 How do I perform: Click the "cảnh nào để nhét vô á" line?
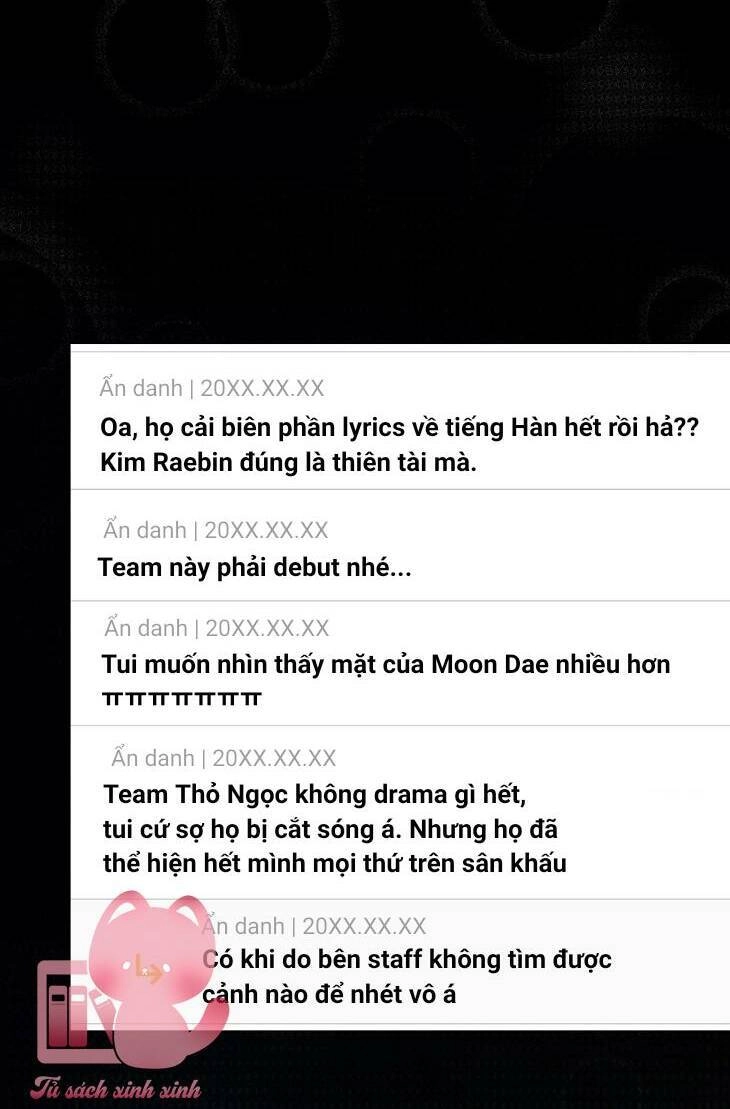329,994
